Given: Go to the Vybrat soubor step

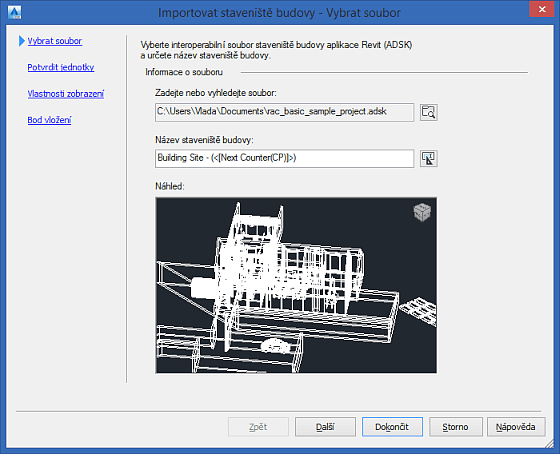Looking at the screenshot, I should tap(55, 41).
